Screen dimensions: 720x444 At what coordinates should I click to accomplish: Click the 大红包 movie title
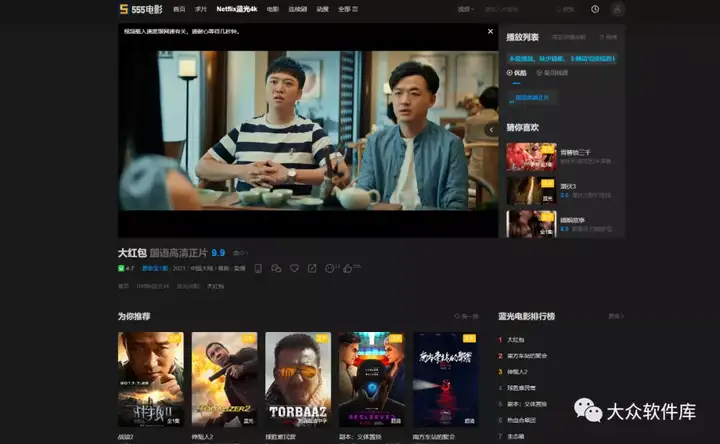point(132,253)
